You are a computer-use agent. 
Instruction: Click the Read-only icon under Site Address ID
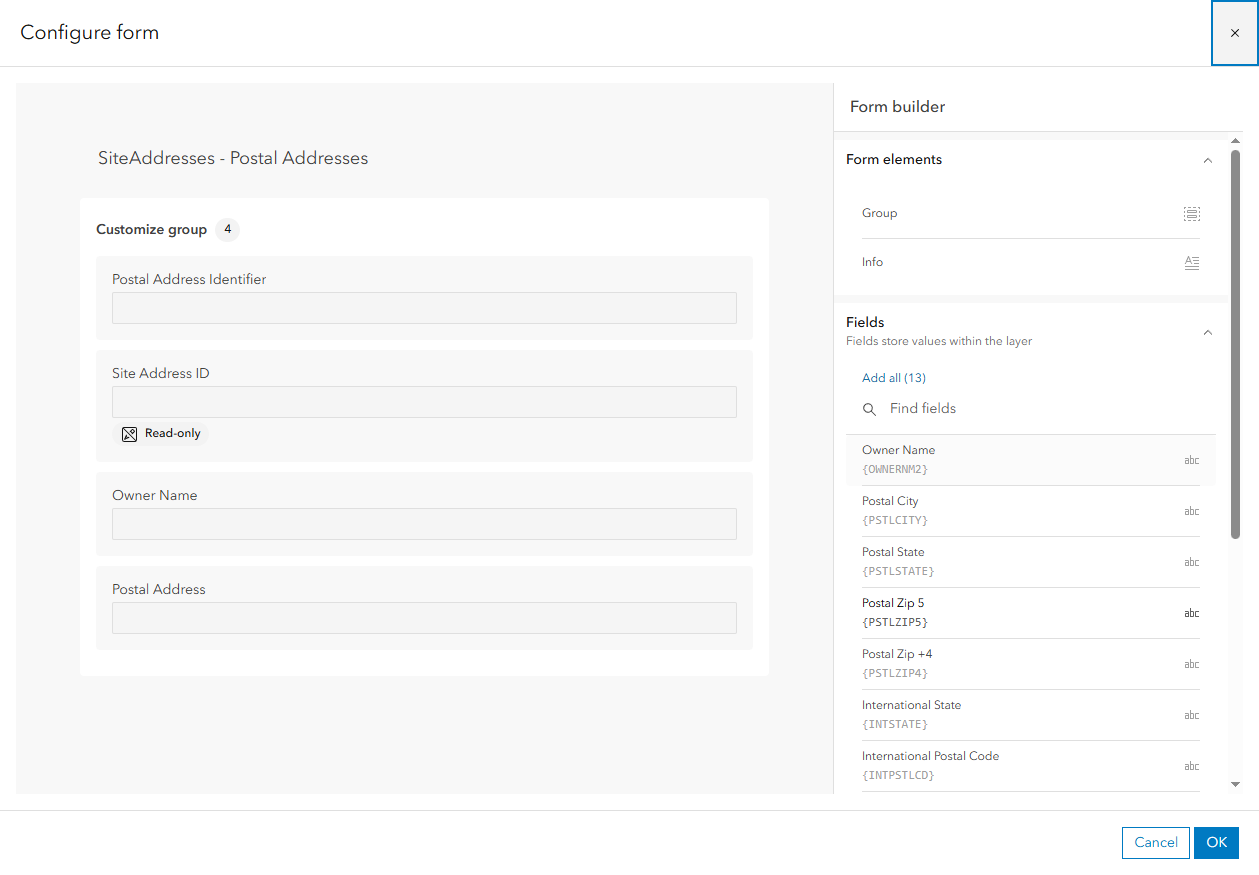coord(129,433)
